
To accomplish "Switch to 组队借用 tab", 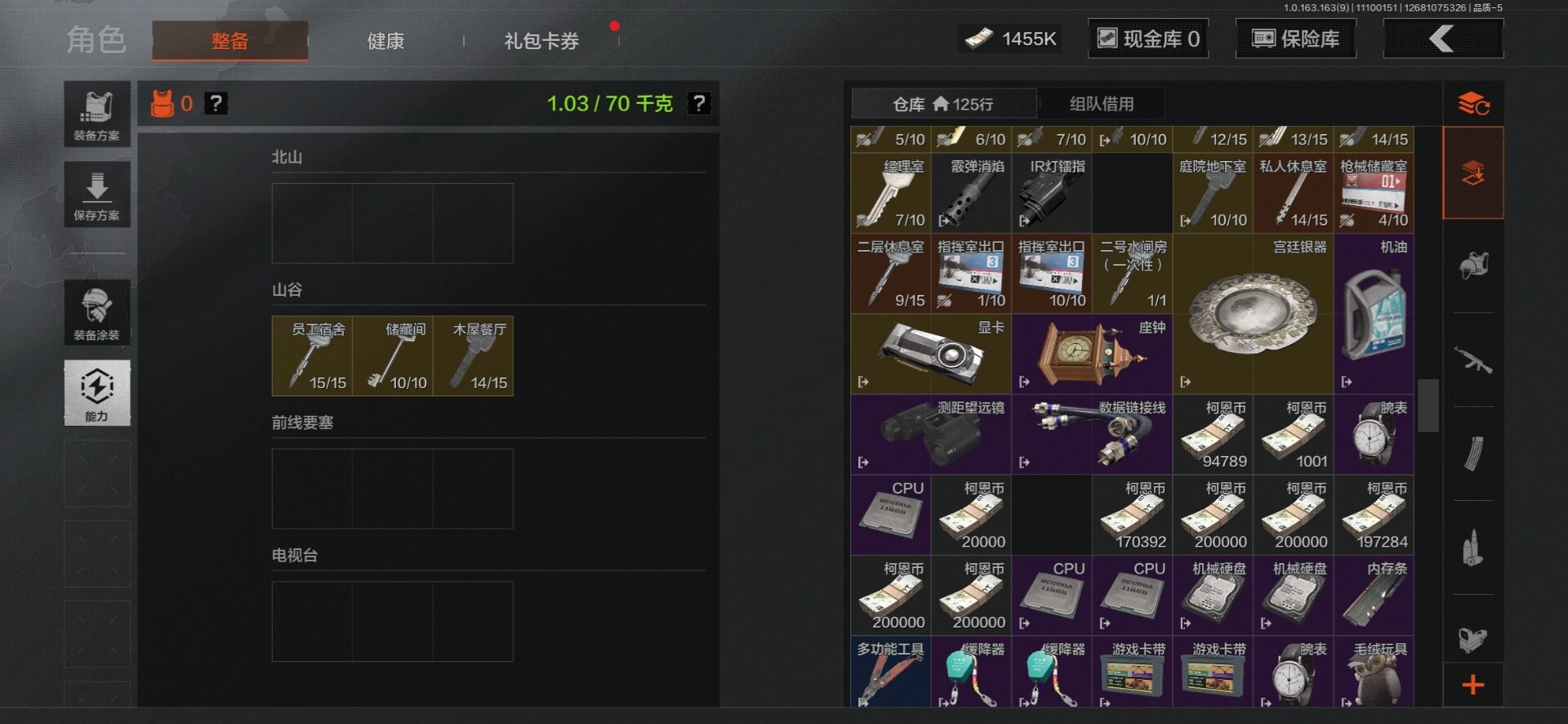I will 1102,104.
